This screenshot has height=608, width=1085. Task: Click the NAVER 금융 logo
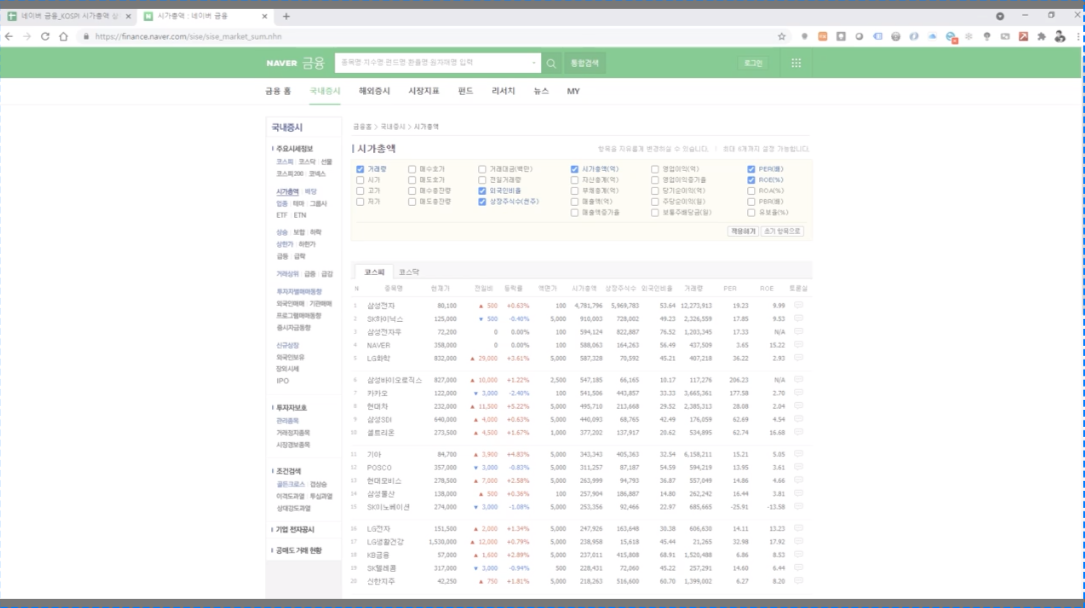(x=295, y=63)
